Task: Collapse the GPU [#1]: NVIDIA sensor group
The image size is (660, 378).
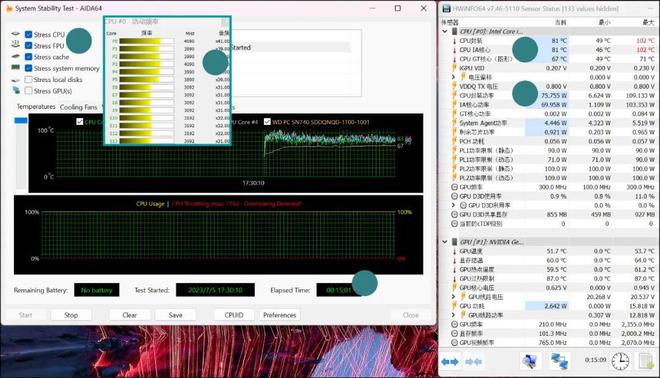Action: point(444,242)
